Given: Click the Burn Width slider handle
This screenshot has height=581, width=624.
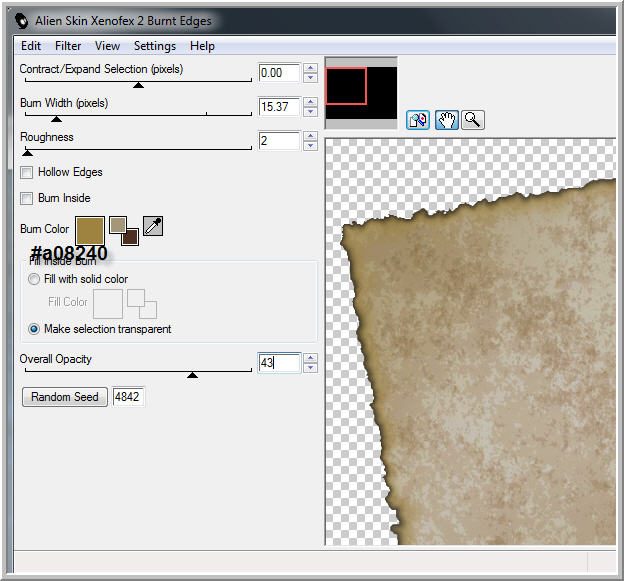Looking at the screenshot, I should [x=57, y=119].
